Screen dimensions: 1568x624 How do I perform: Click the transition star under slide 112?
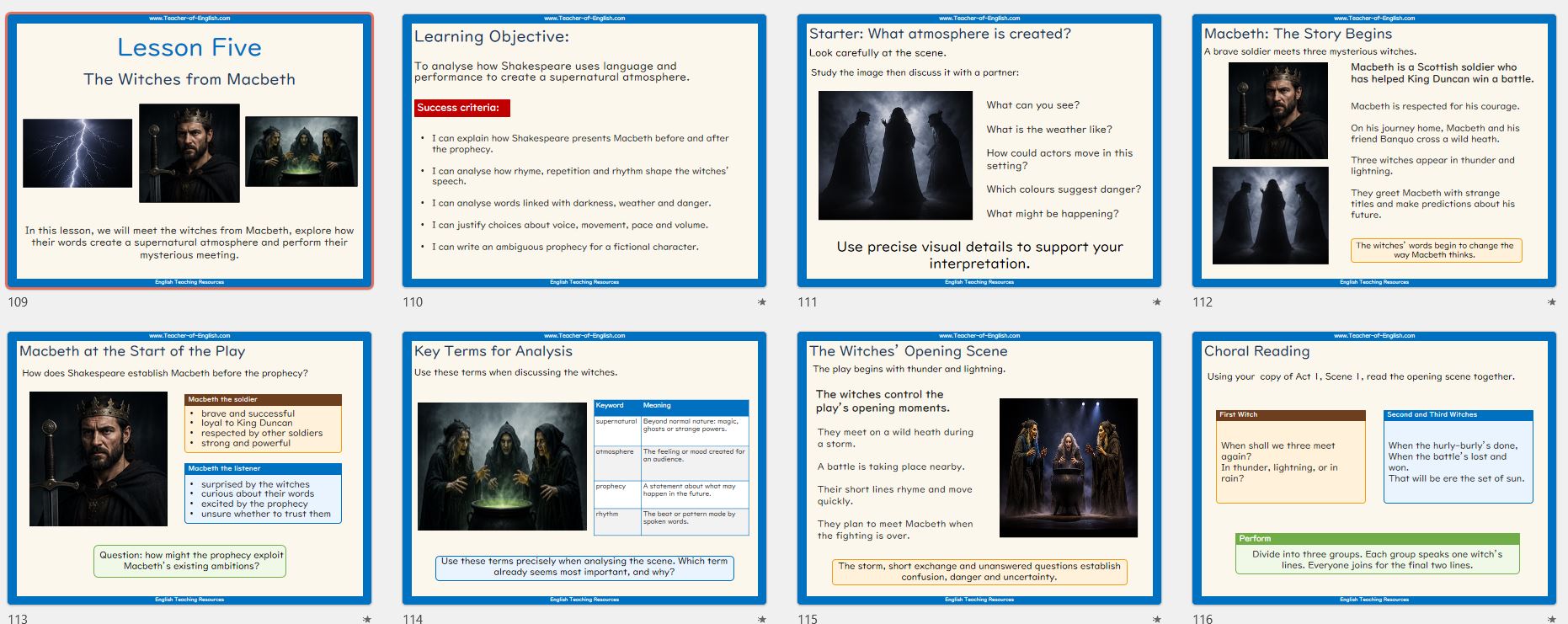[1551, 302]
